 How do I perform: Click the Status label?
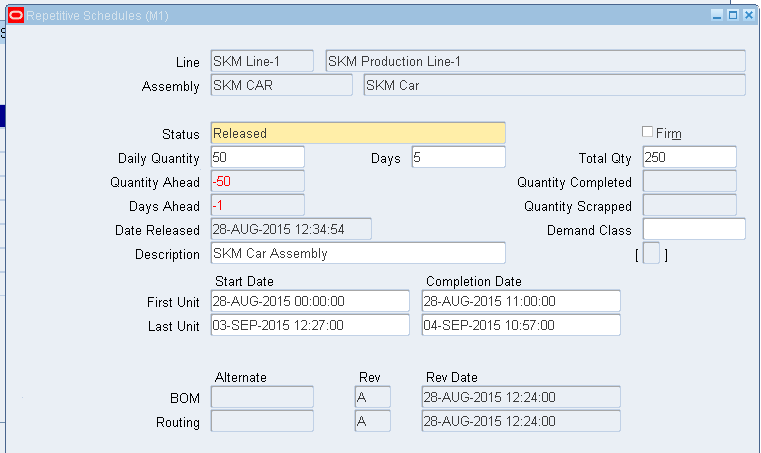tap(181, 134)
